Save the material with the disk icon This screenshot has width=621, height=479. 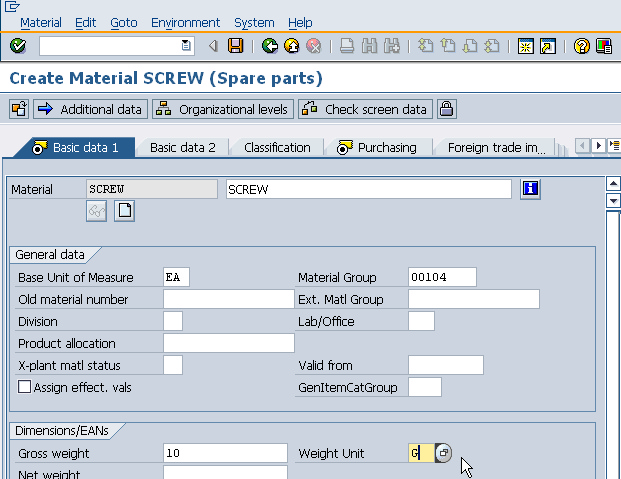(x=235, y=46)
